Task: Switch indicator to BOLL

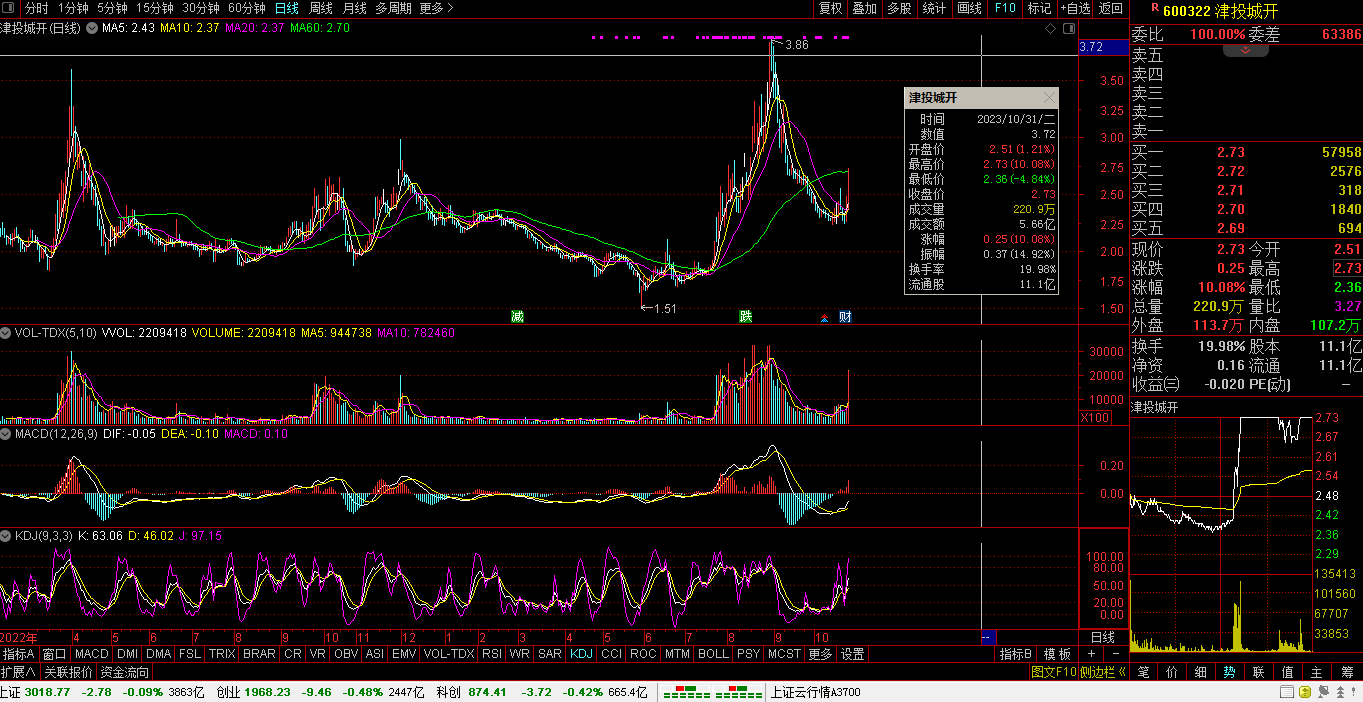Action: click(x=713, y=654)
